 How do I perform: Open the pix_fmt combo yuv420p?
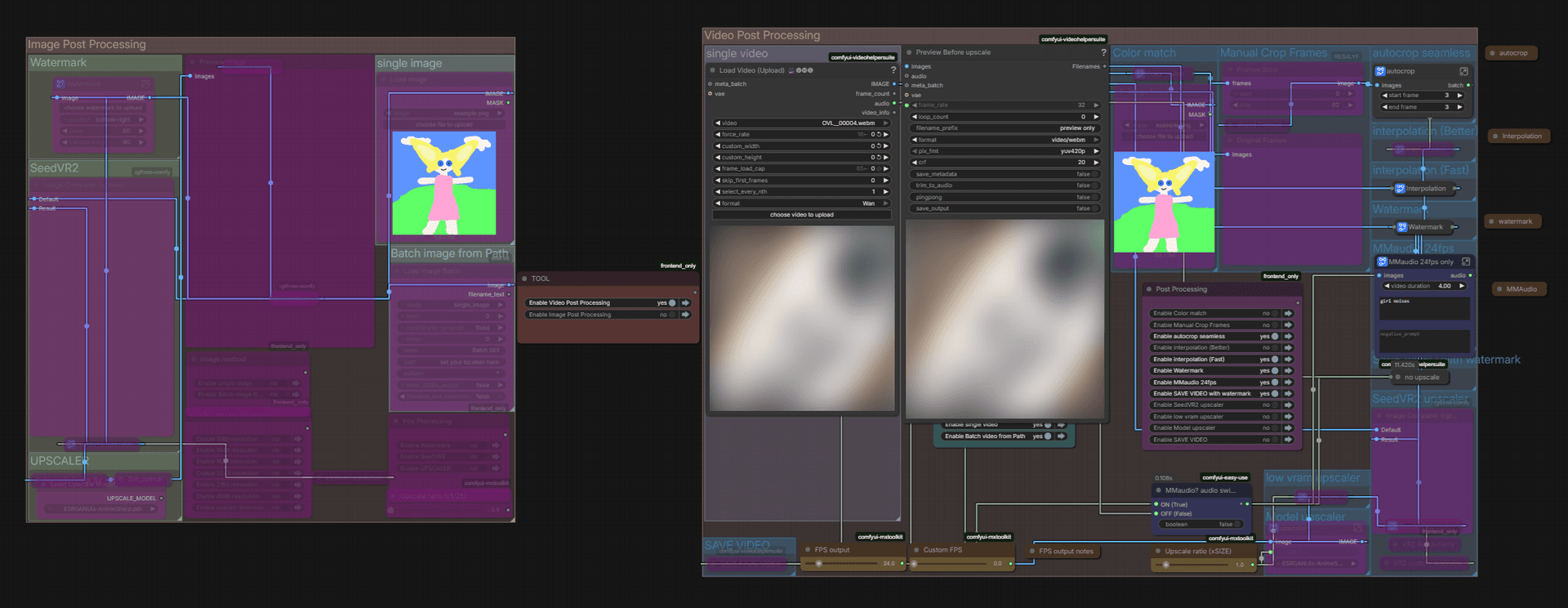(1005, 151)
